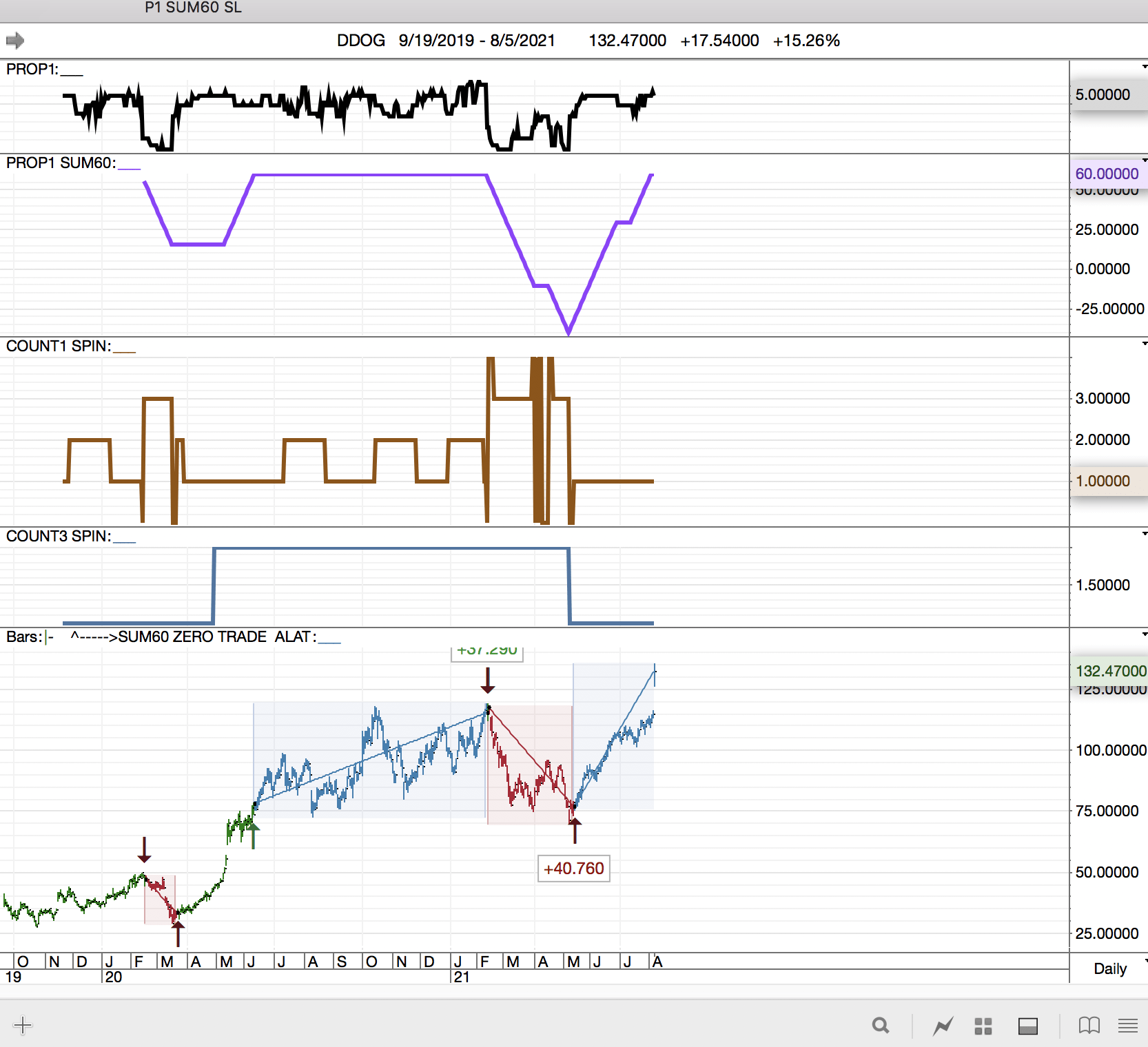Click the 9/19/2019 - 8/5/2021 date range
The image size is (1148, 1047).
477,41
